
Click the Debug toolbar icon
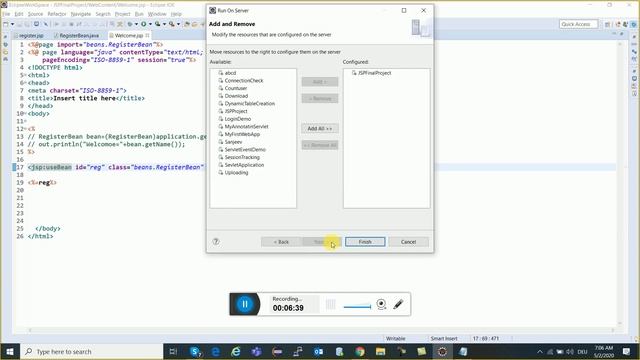click(x=130, y=24)
